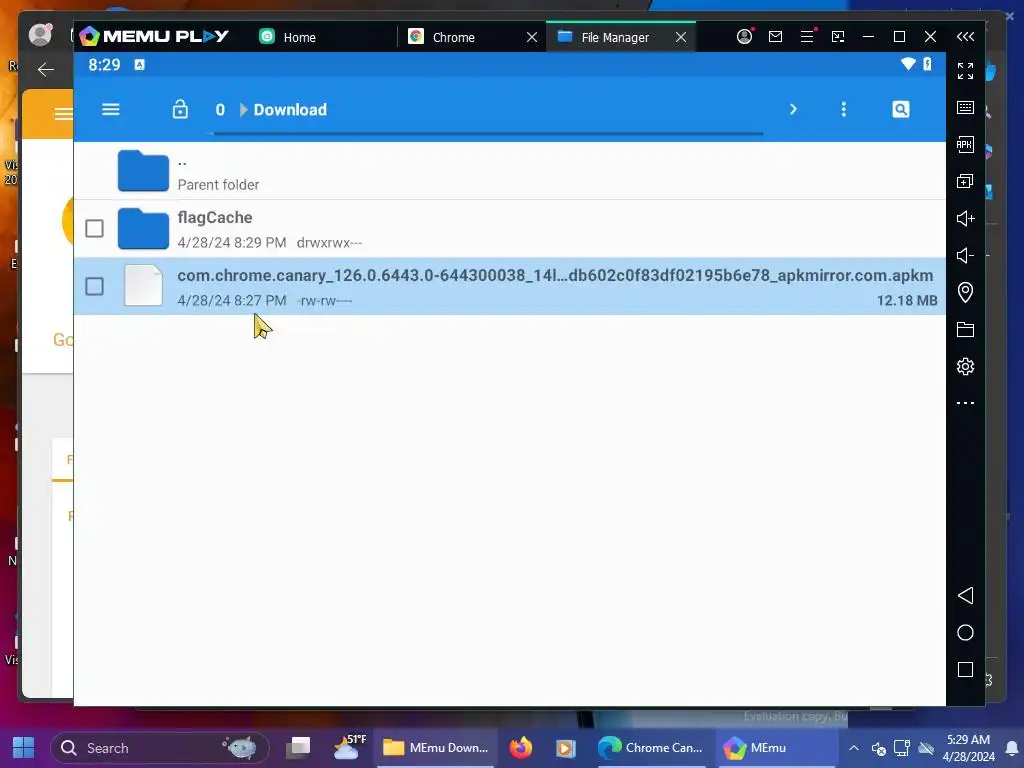This screenshot has width=1024, height=768.
Task: Click the breadcrumb root '0'
Action: click(x=220, y=110)
